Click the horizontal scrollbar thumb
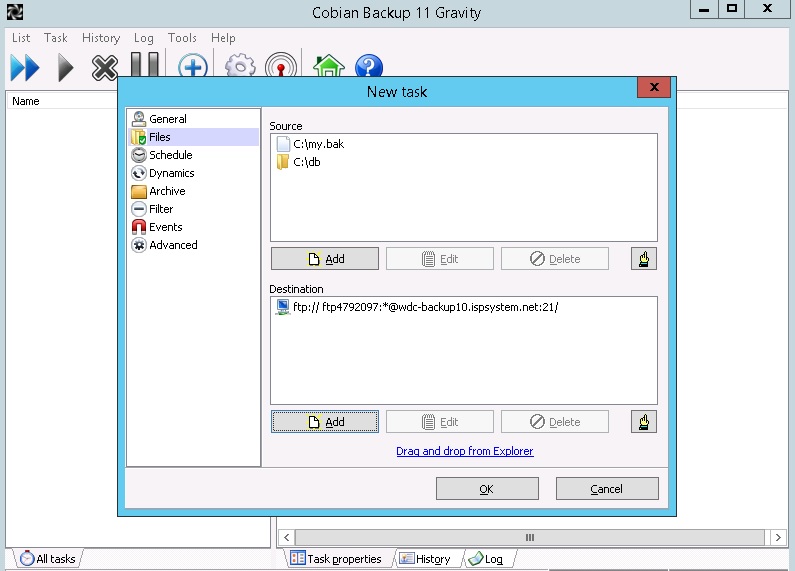The width and height of the screenshot is (795, 571). (x=529, y=537)
